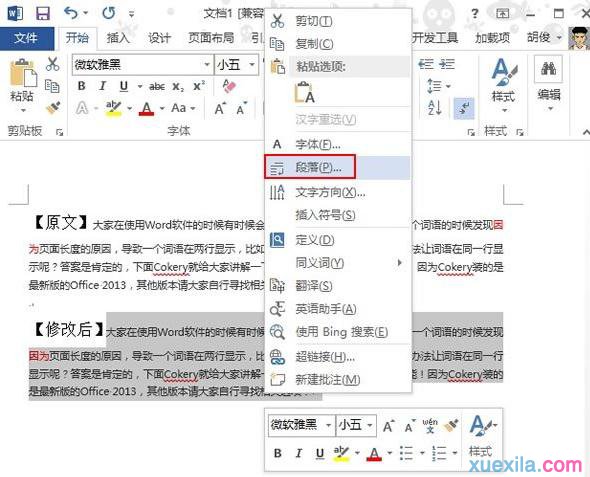Viewport: 590px width, 477px height.
Task: Click the ribbon Cut scissors icon
Action: [53, 64]
